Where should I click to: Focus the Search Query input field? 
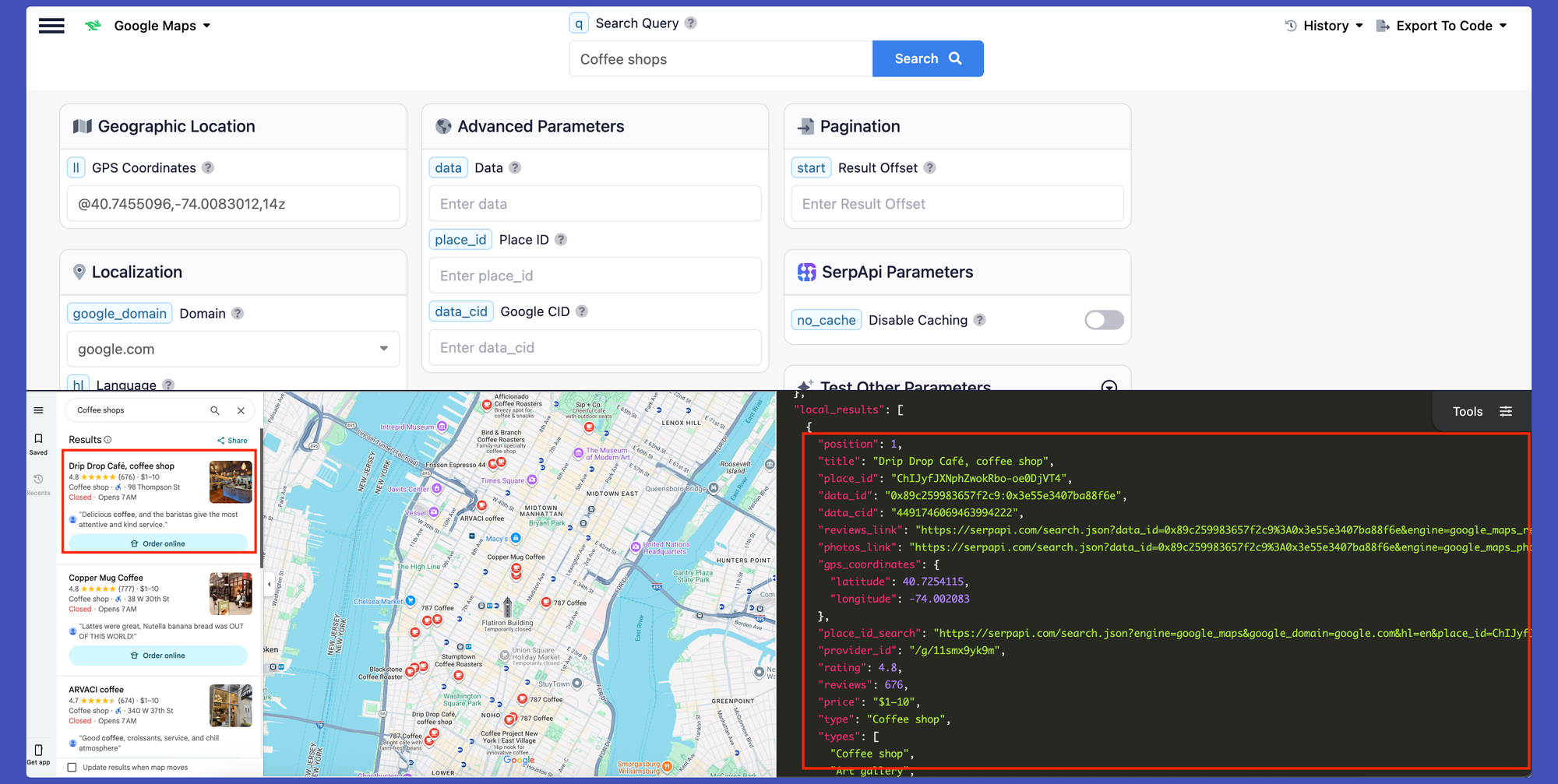tap(721, 59)
